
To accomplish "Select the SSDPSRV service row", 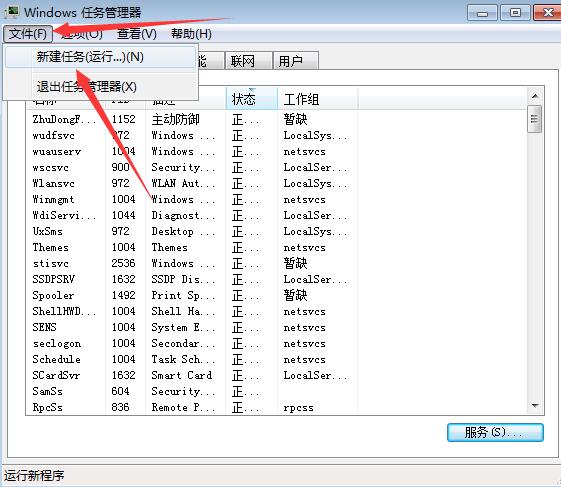I will pyautogui.click(x=192, y=279).
